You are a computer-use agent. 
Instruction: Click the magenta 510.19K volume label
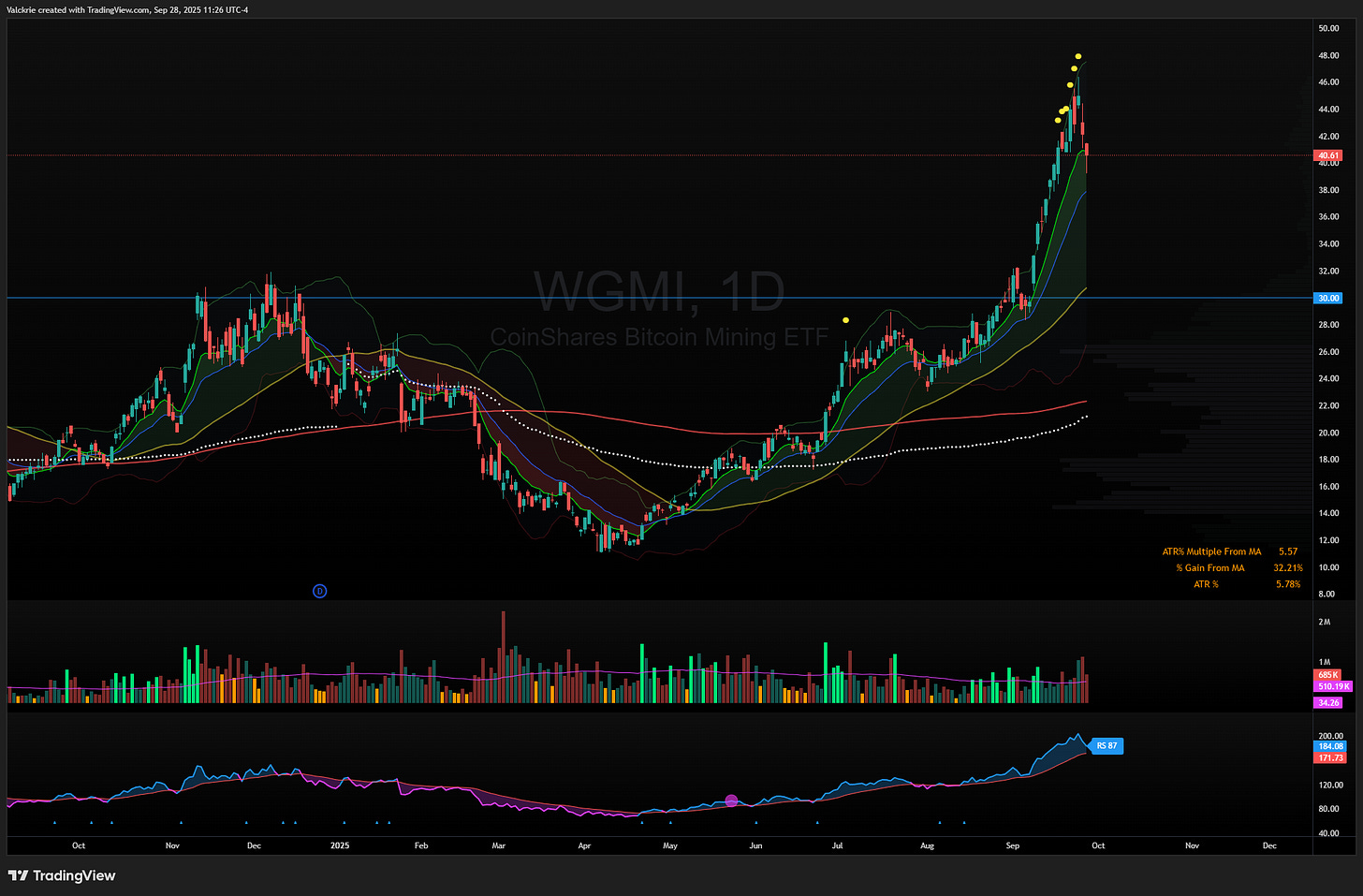pos(1333,686)
